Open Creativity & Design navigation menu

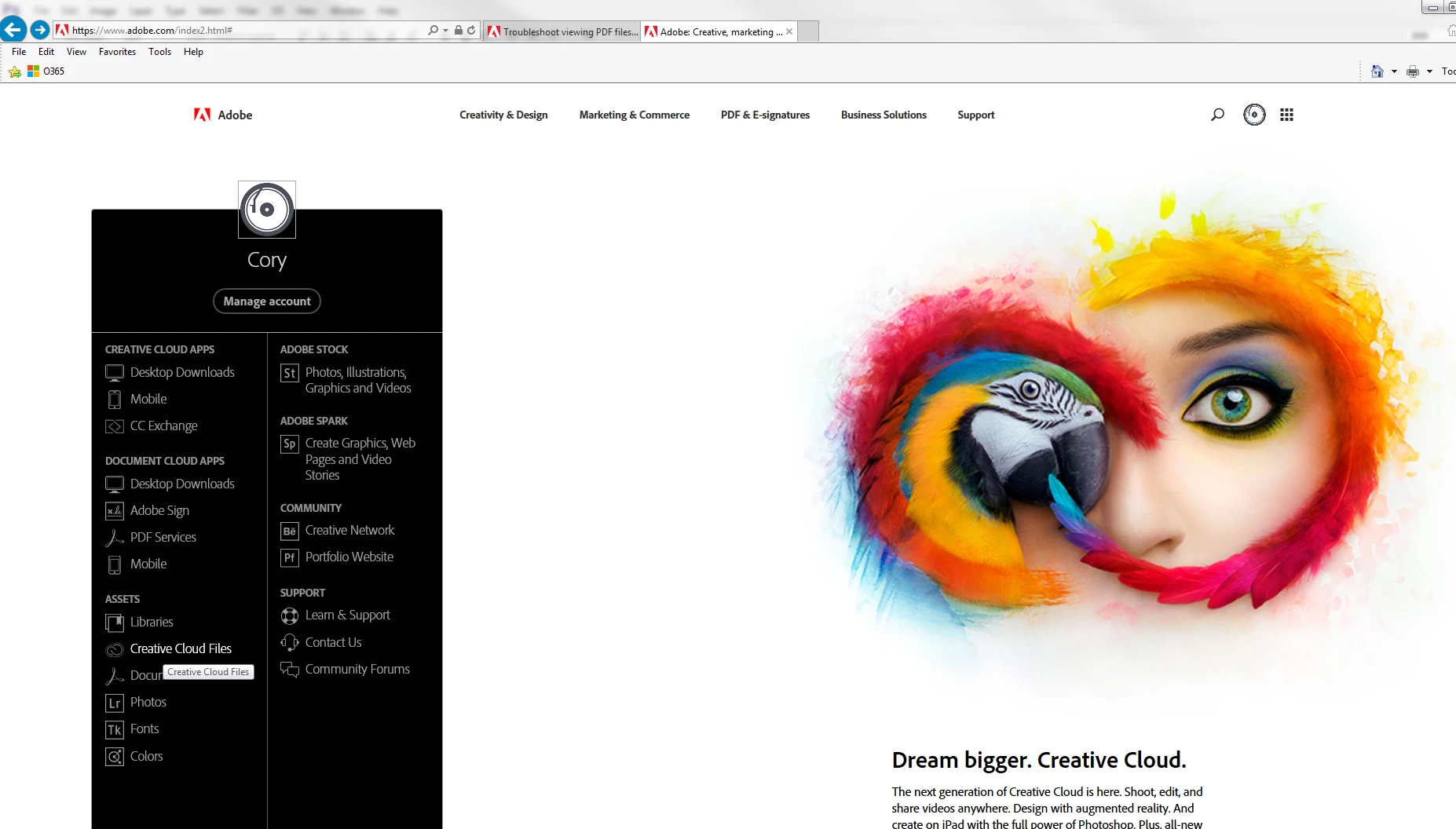503,115
